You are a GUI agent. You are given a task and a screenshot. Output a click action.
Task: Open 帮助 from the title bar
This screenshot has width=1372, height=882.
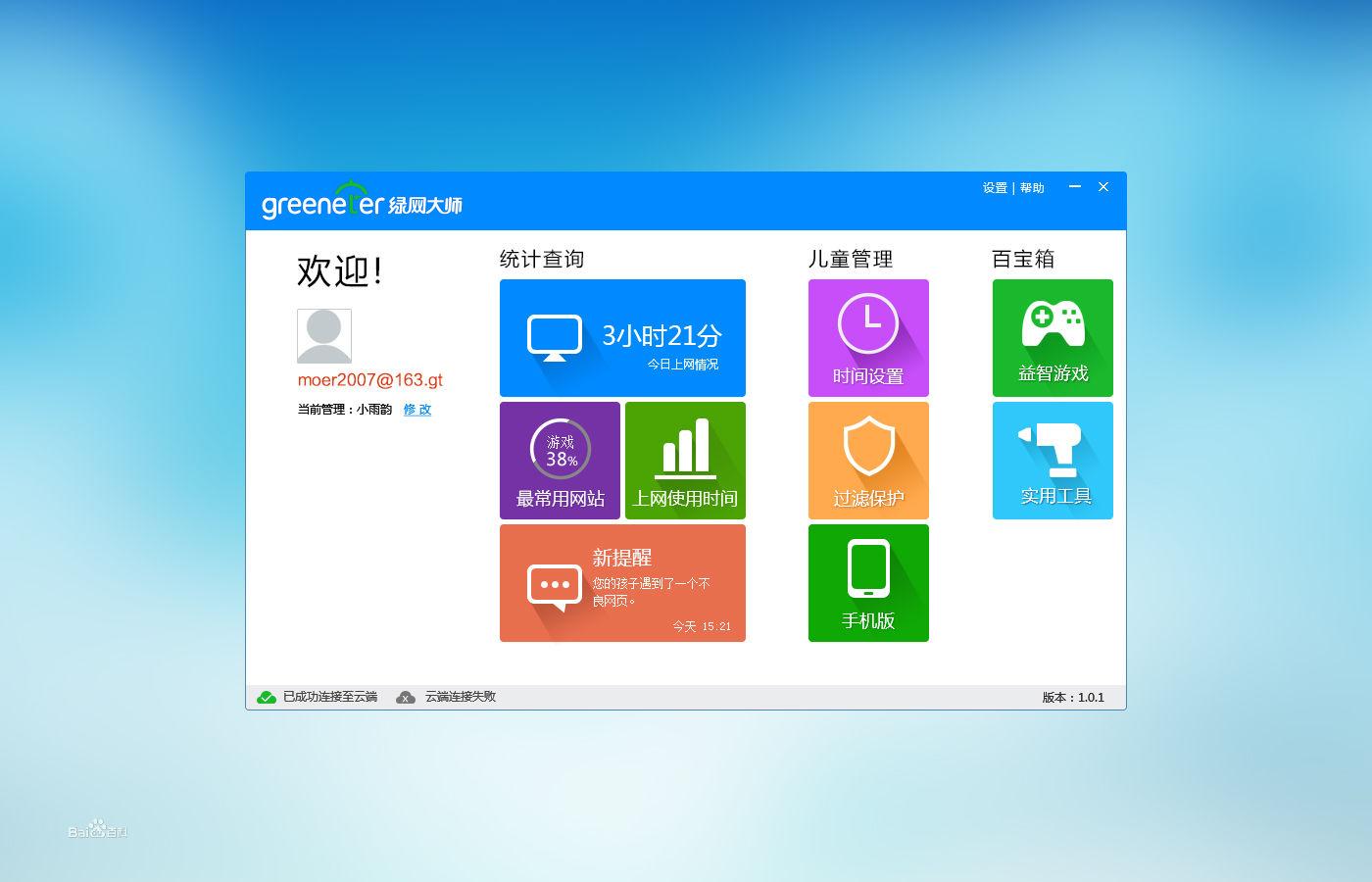pos(1032,187)
